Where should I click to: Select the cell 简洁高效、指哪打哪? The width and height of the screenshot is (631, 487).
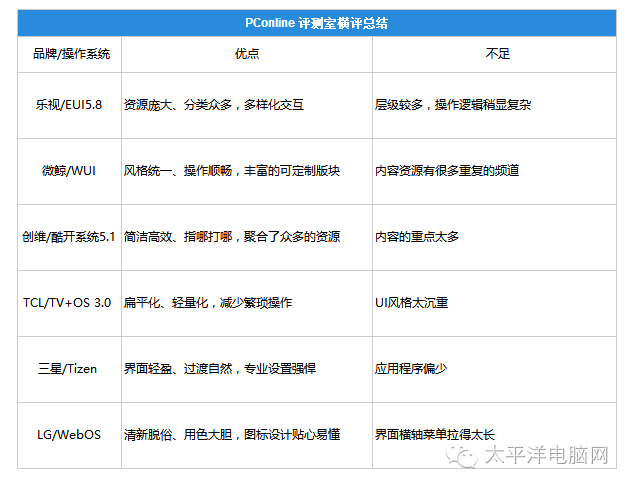click(x=231, y=237)
